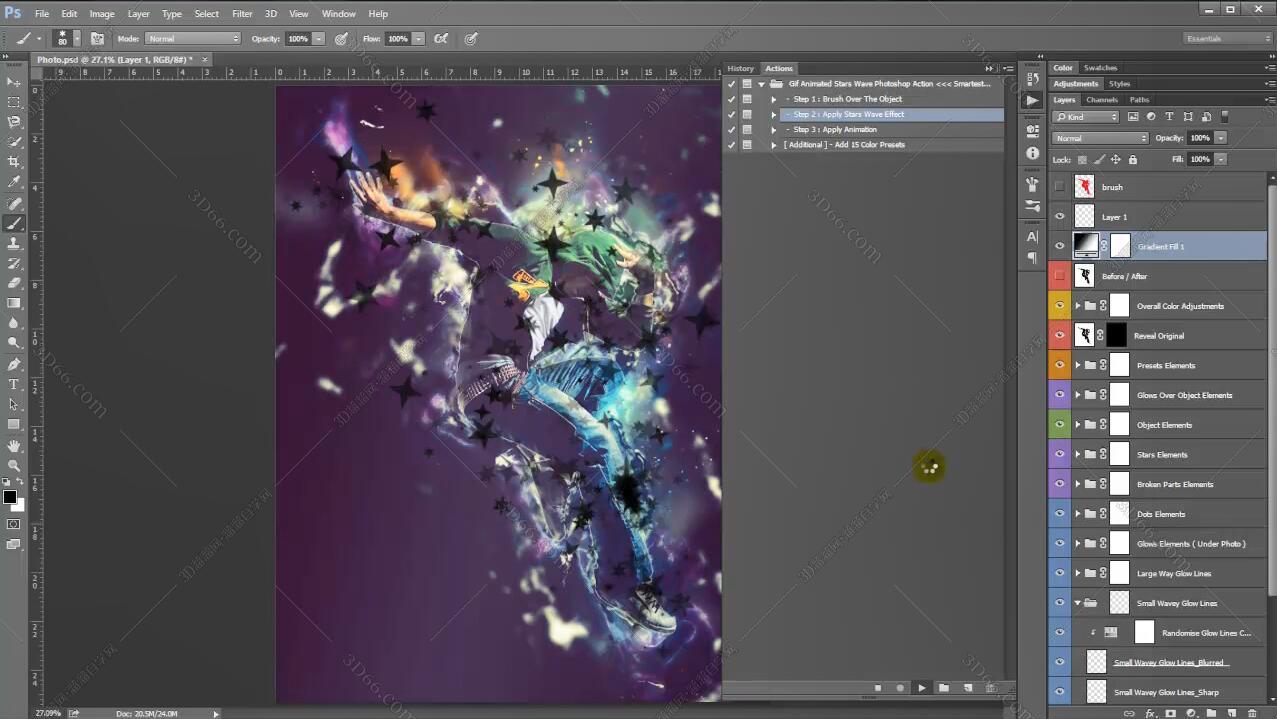Viewport: 1277px width, 719px height.
Task: Select the Zoom tool in toolbar
Action: pyautogui.click(x=14, y=465)
